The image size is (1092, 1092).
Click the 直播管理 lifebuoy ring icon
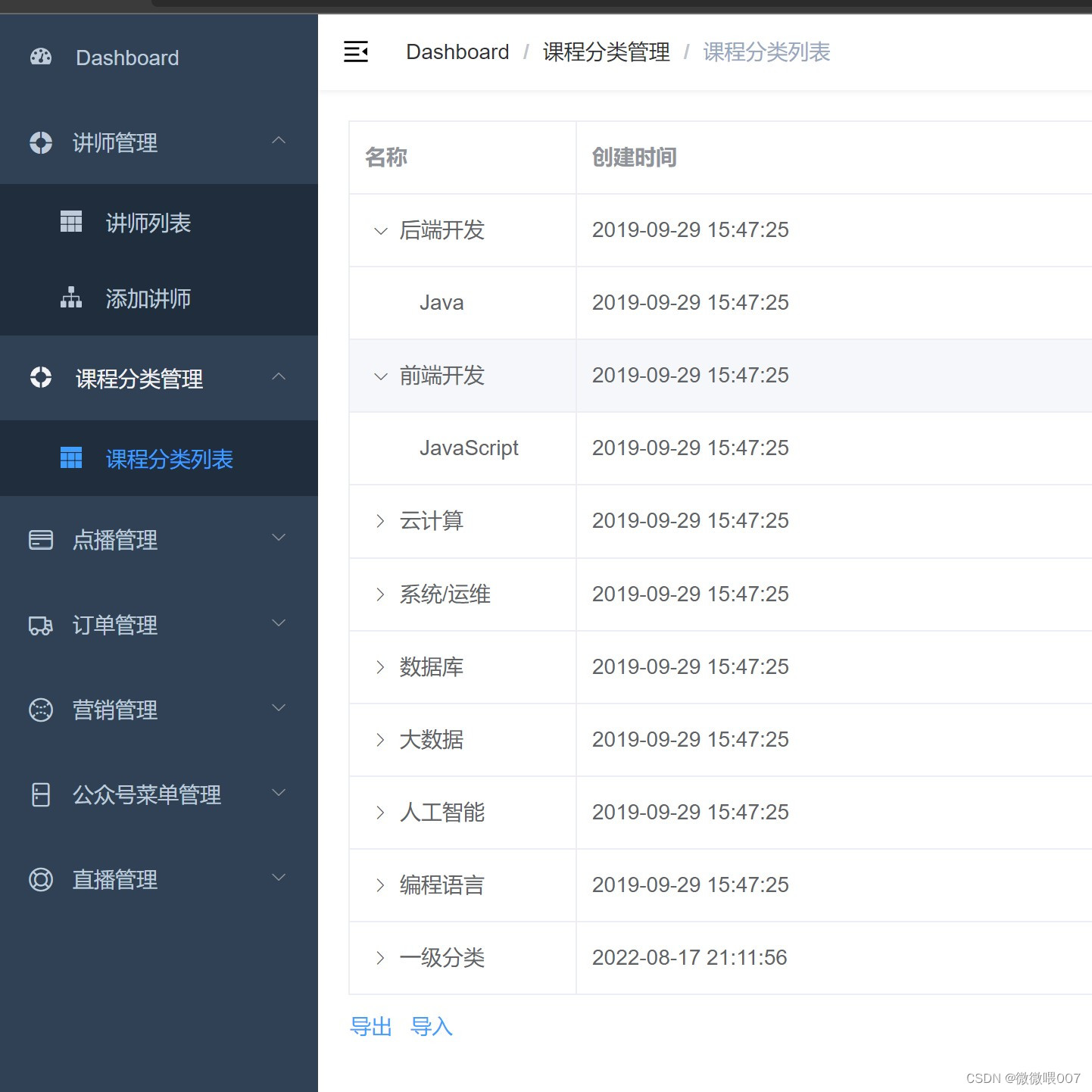point(41,879)
